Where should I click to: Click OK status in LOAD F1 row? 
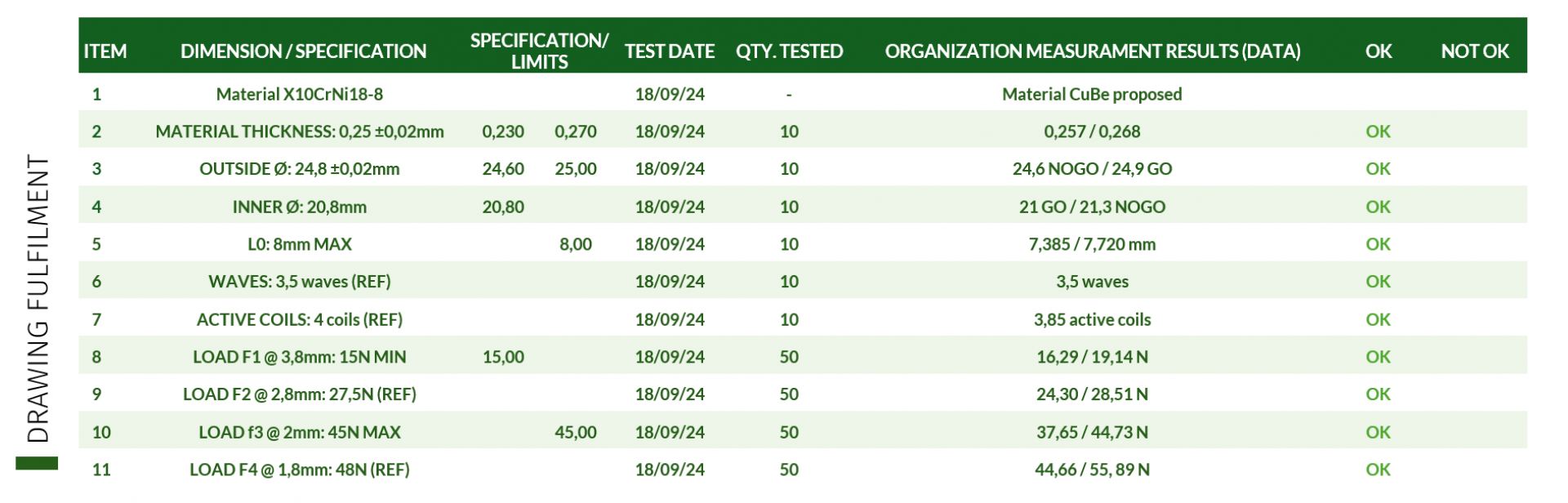pos(1379,357)
